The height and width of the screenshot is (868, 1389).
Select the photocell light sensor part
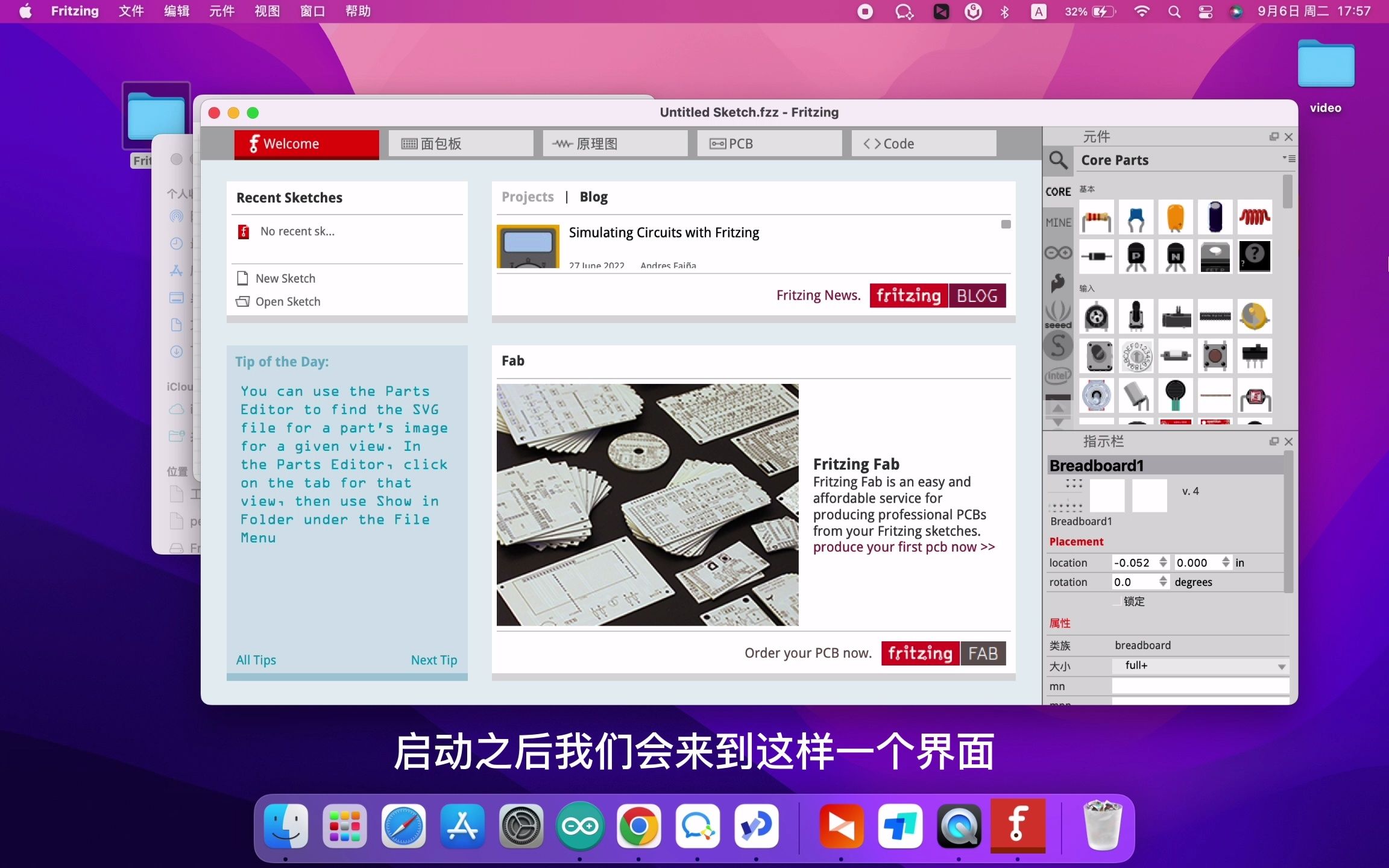point(1255,395)
